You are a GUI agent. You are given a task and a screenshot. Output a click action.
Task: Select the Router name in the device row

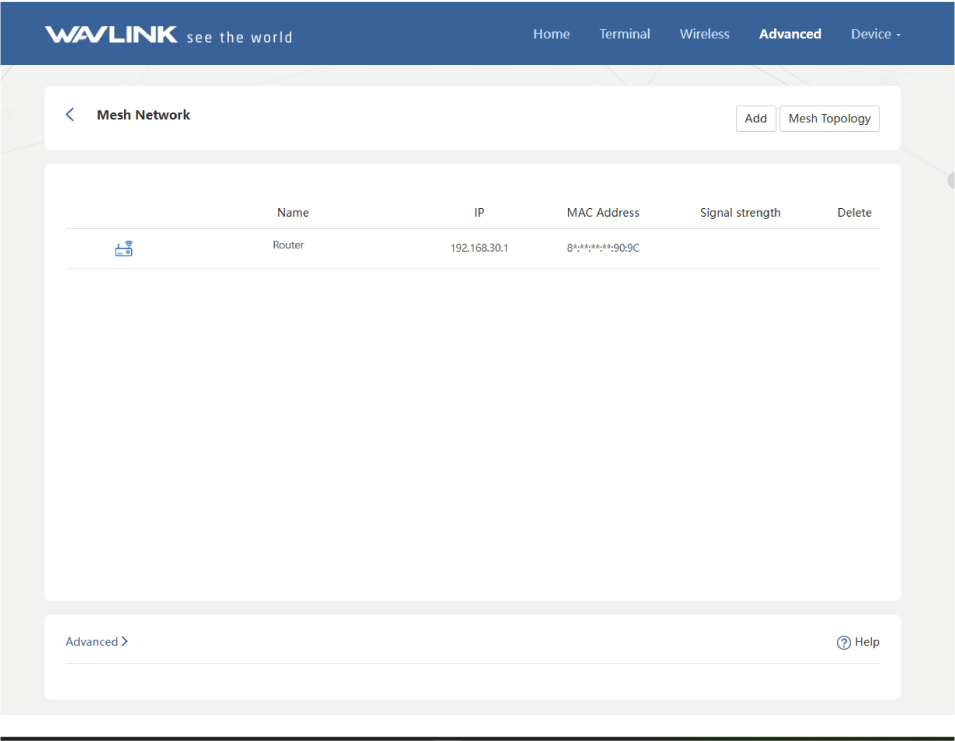point(288,245)
